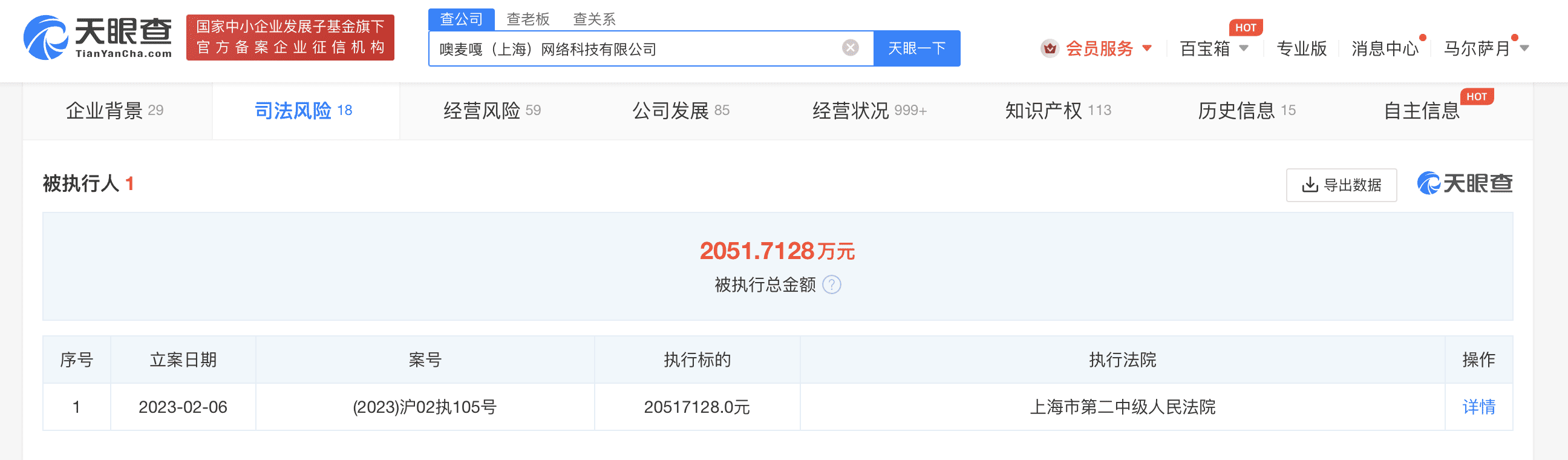The width and height of the screenshot is (1568, 460).
Task: Select the 自主信息 tab
Action: point(1422,110)
